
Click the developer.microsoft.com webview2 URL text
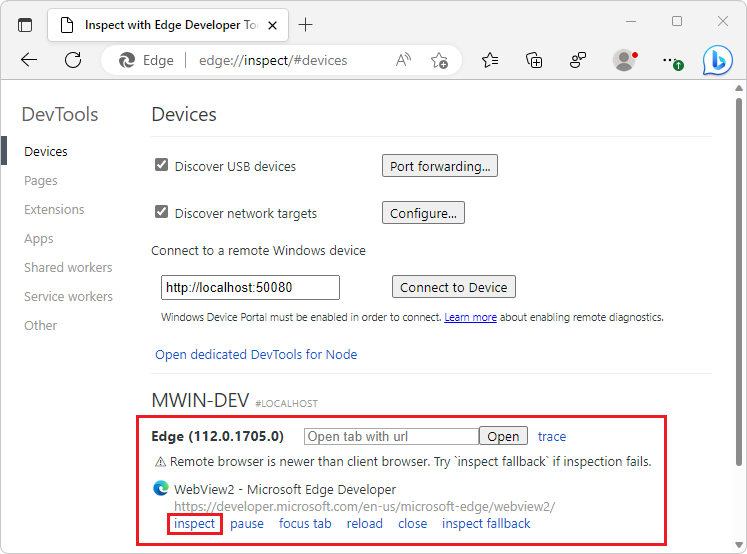pyautogui.click(x=364, y=506)
